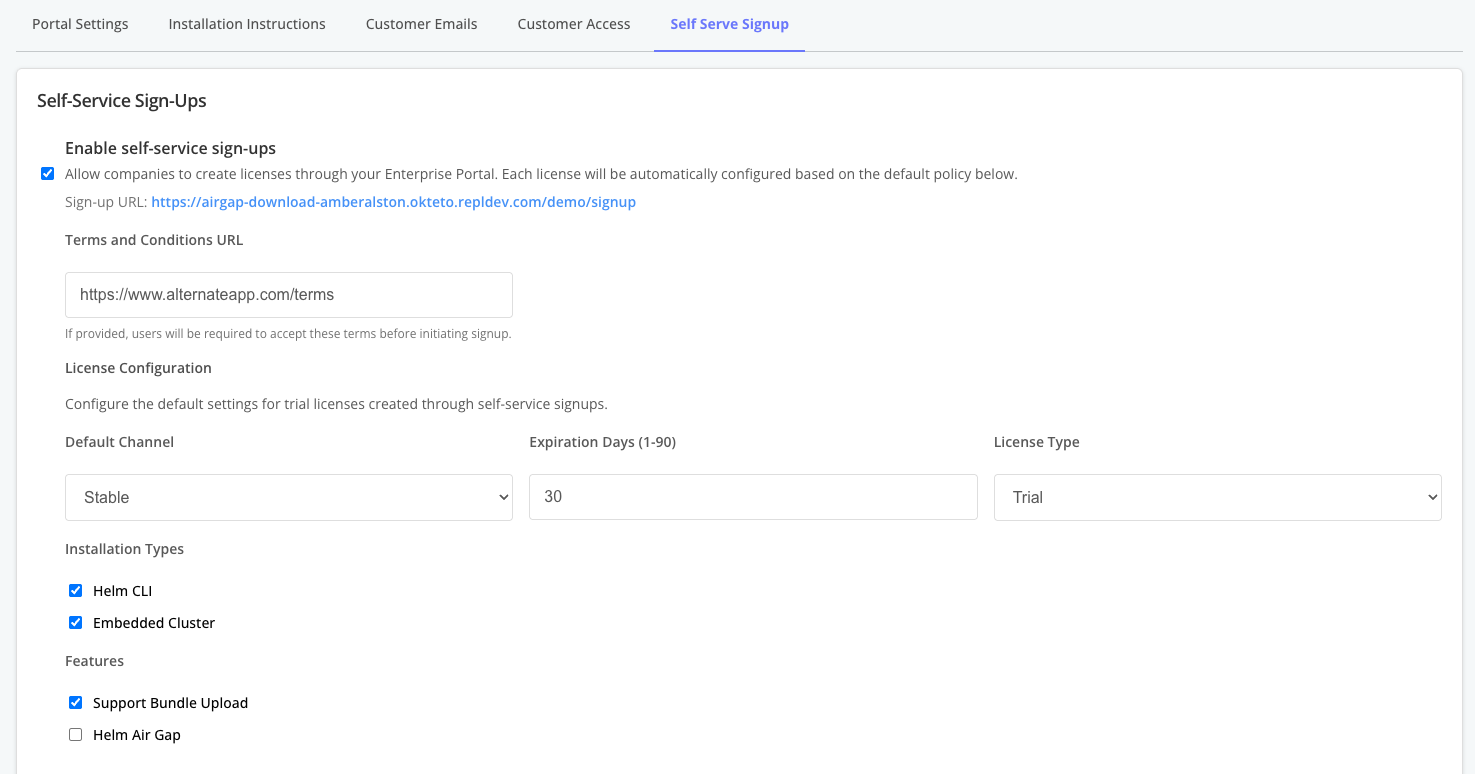Open the Installation Instructions tab
1475x774 pixels.
tap(246, 24)
